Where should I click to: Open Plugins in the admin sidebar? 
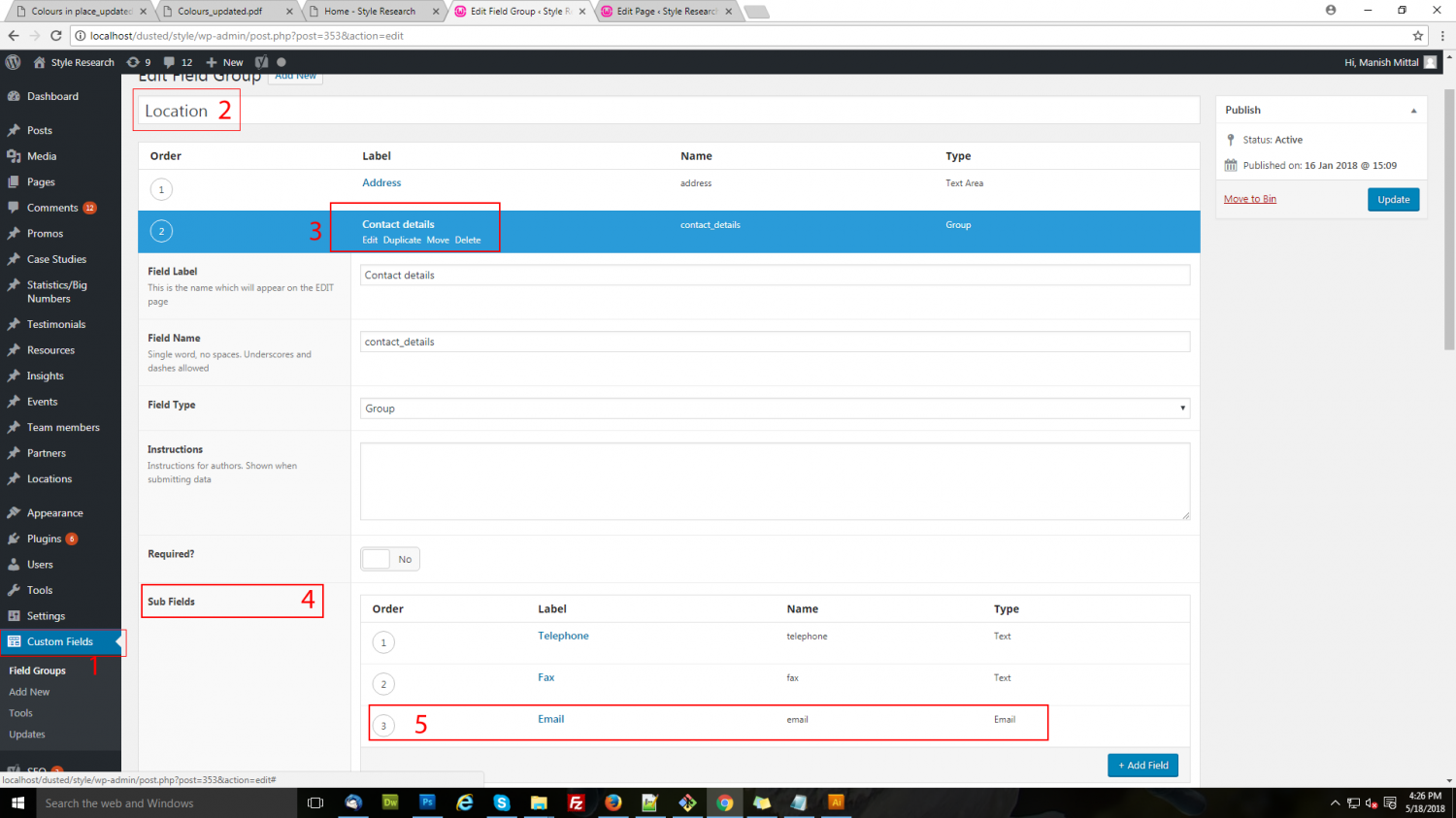pyautogui.click(x=44, y=539)
